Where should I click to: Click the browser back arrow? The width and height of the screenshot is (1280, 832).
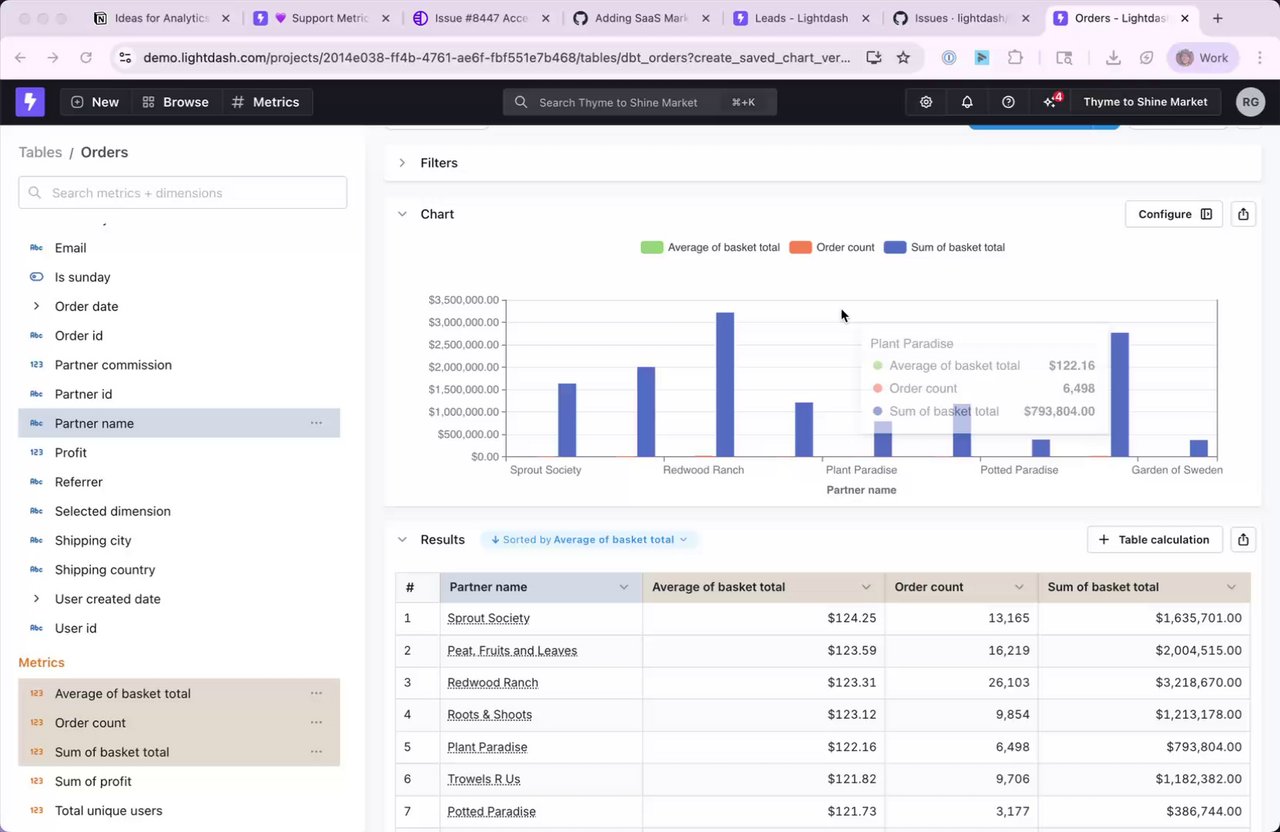pos(21,58)
